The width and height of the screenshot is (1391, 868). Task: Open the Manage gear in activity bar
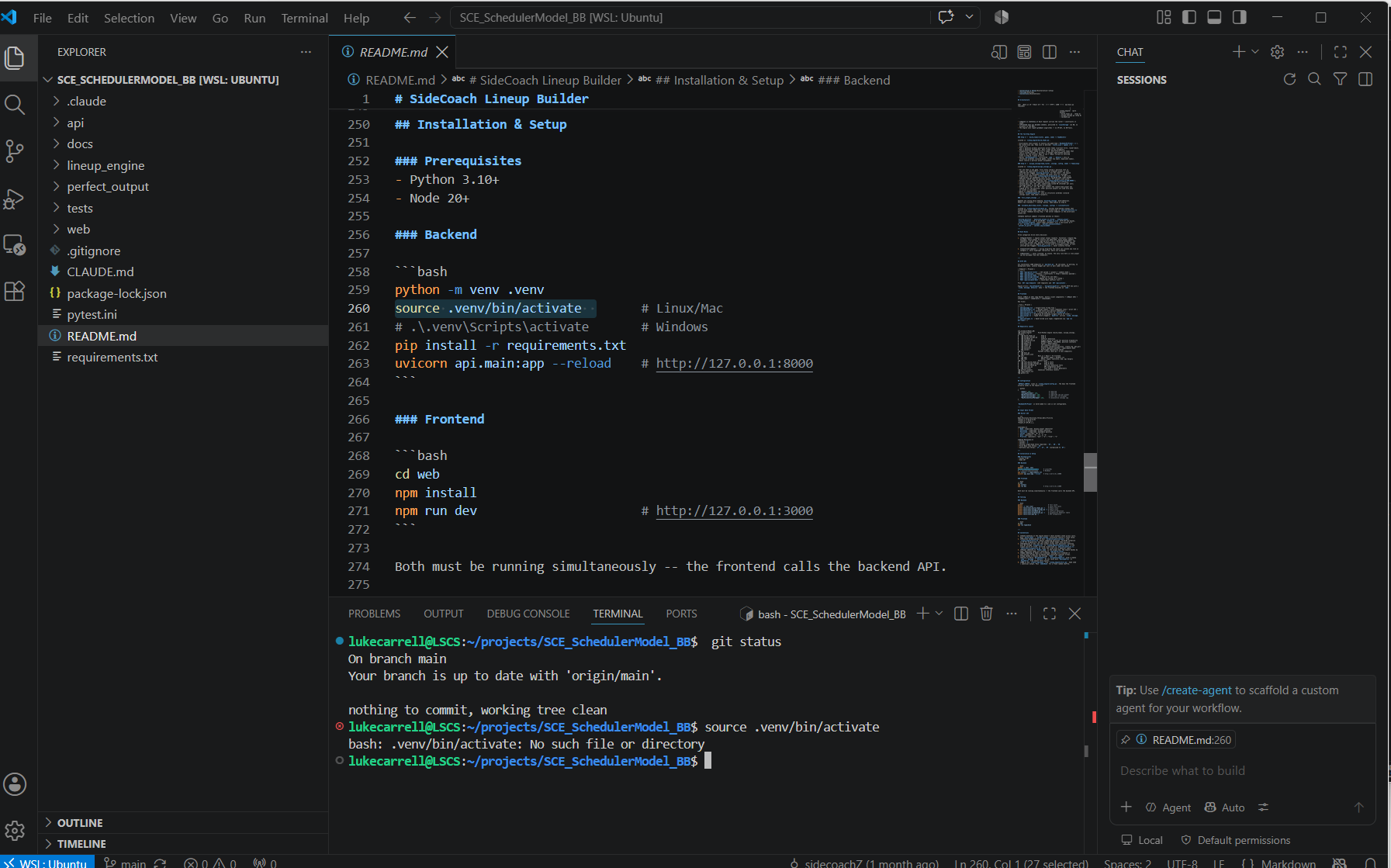pyautogui.click(x=15, y=832)
